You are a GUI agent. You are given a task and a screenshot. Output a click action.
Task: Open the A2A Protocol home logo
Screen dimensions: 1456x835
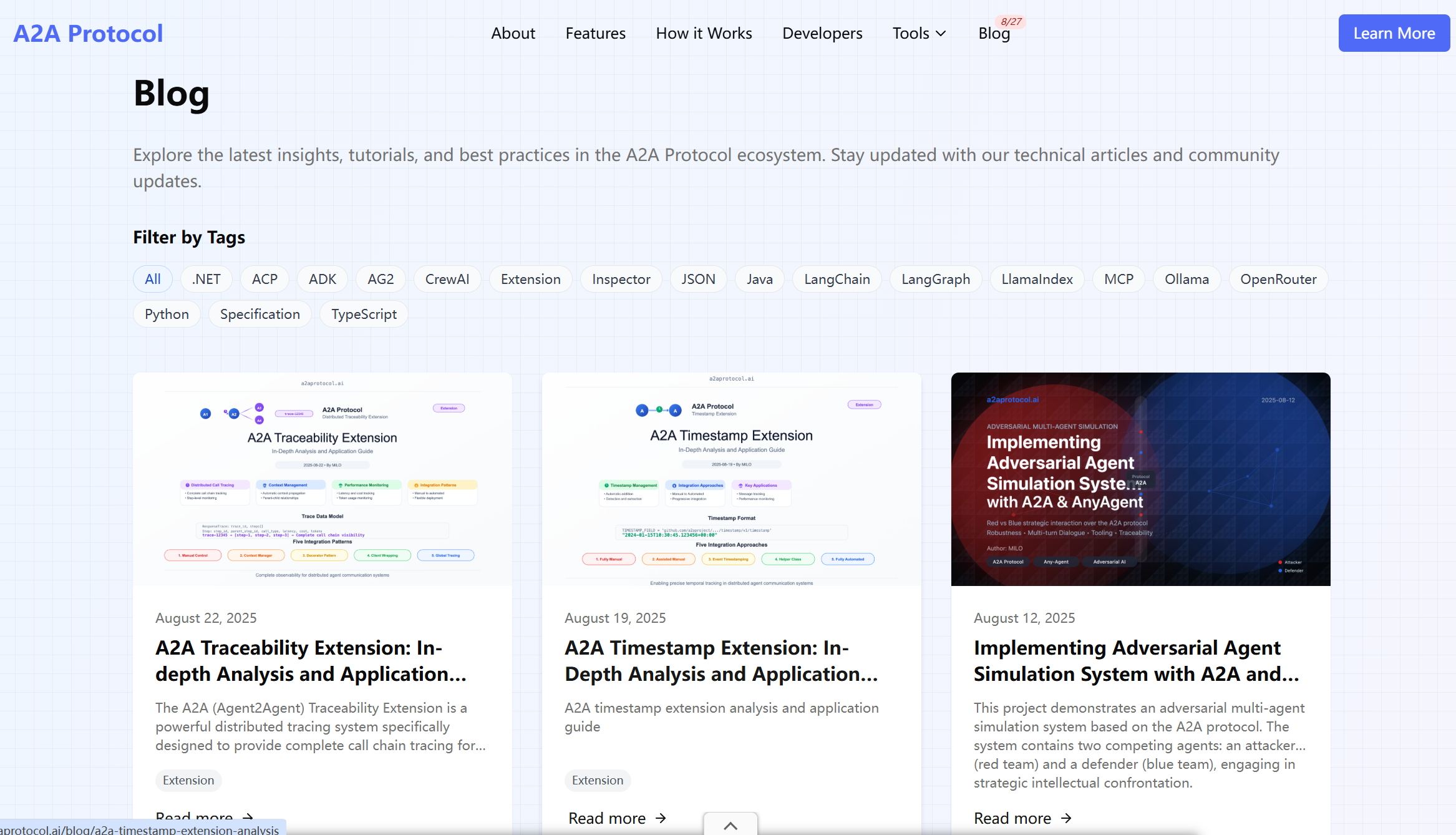[88, 34]
